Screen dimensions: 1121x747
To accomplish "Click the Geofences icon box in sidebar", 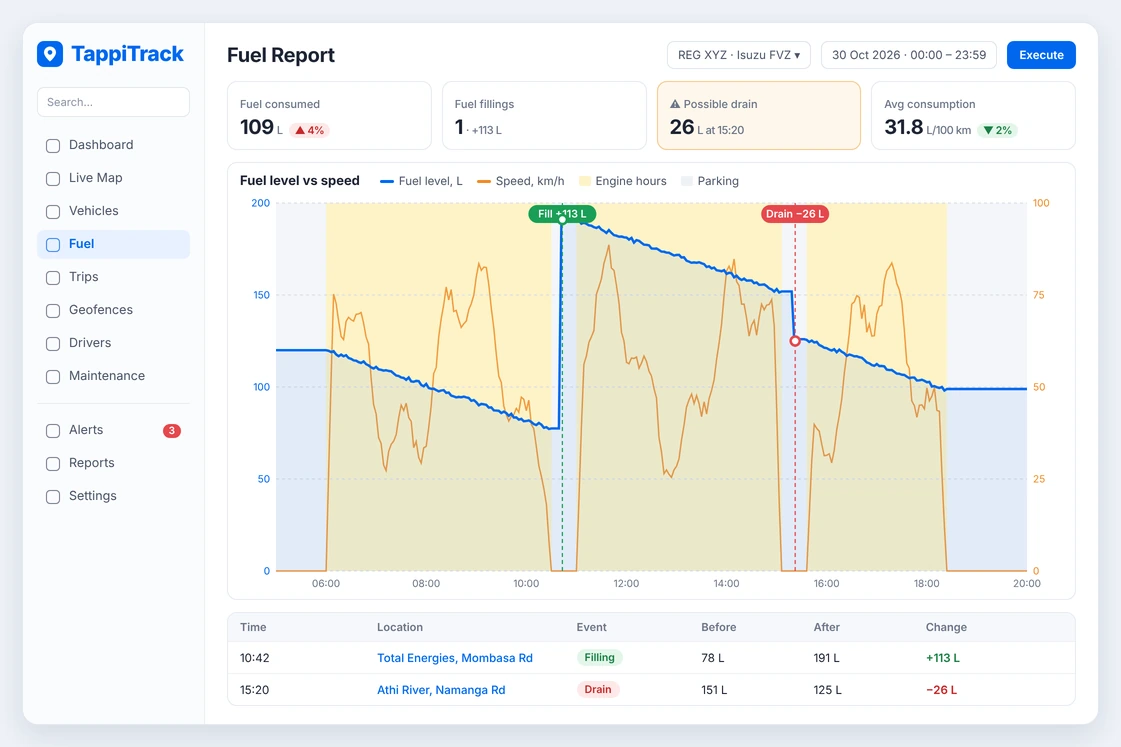I will (x=53, y=310).
